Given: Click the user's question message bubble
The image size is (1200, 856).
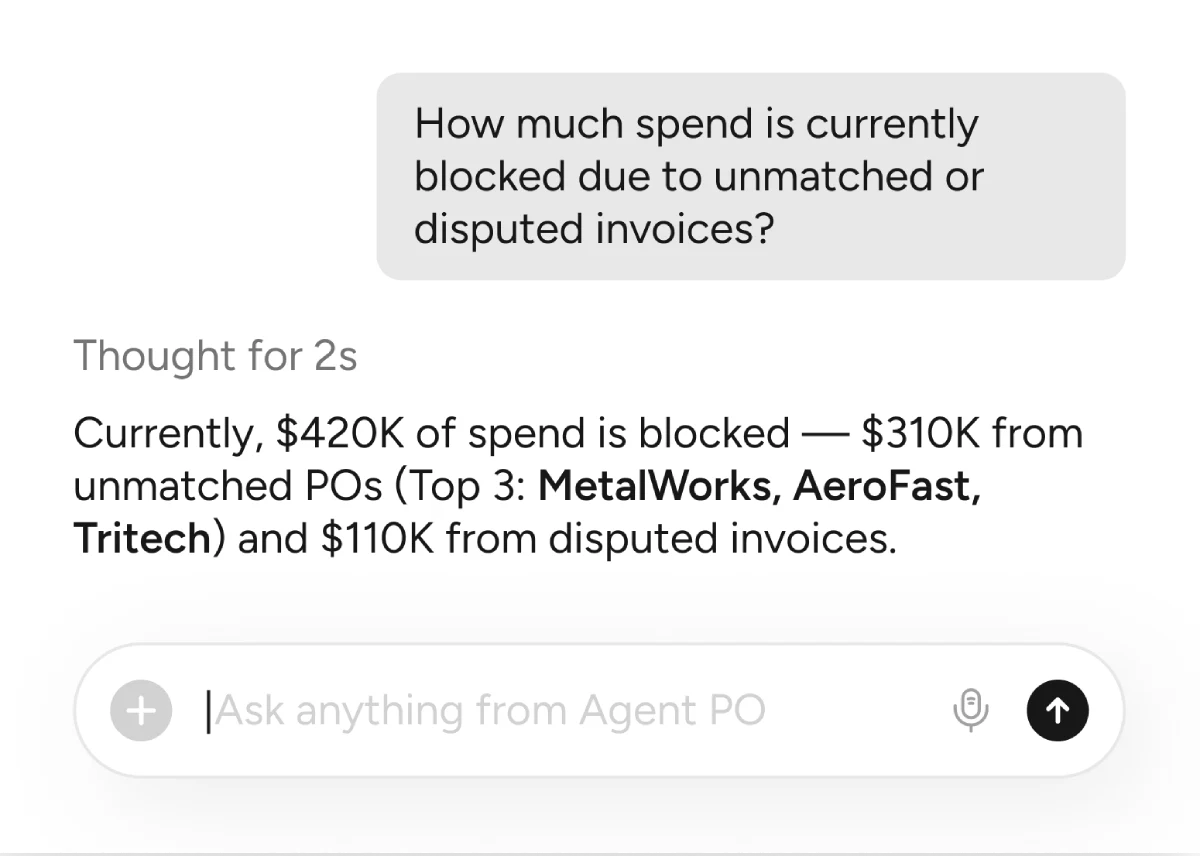Looking at the screenshot, I should pos(750,176).
